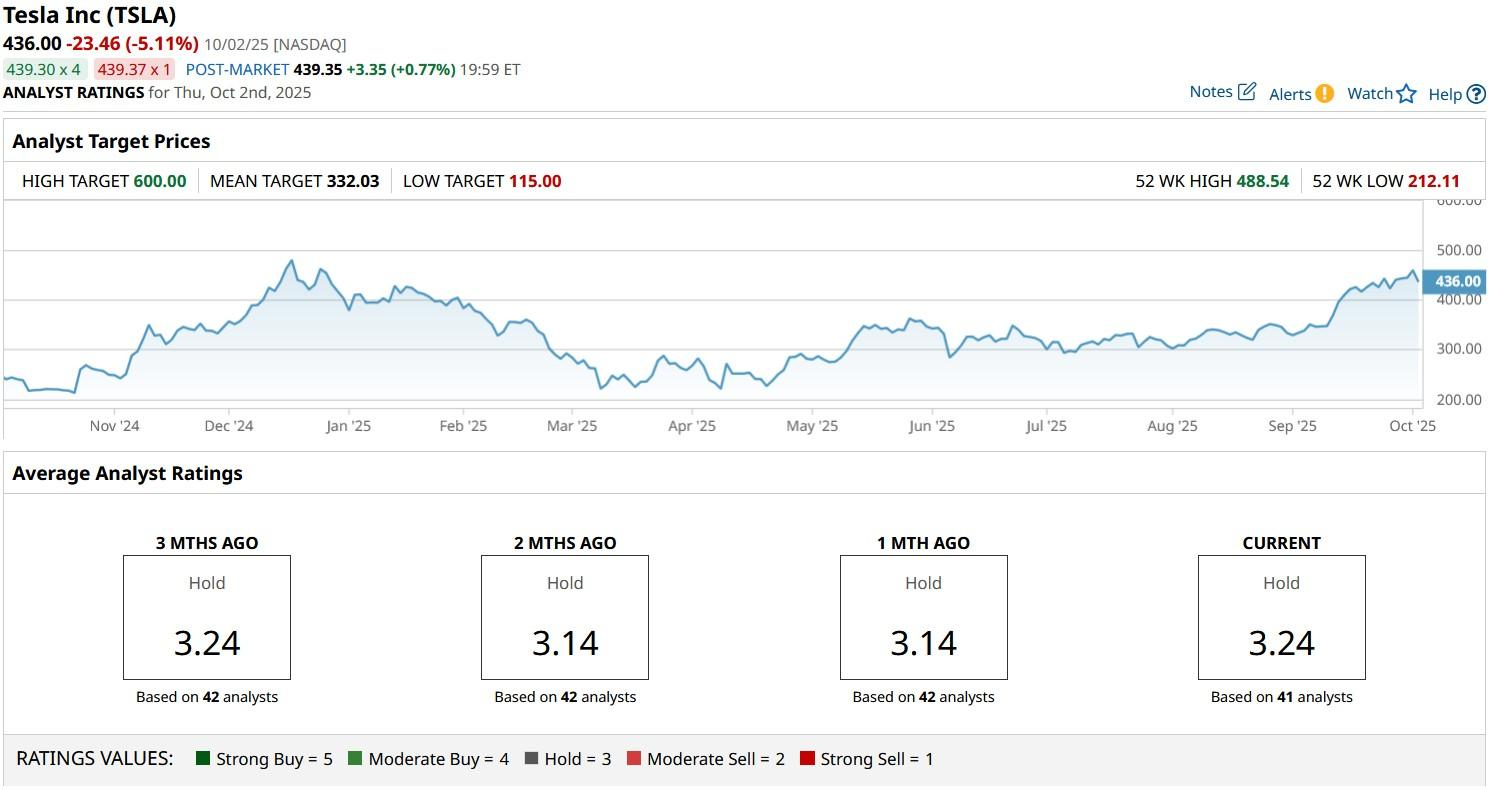Select the gray Hold legend swatch
This screenshot has height=790, width=1491.
[531, 759]
